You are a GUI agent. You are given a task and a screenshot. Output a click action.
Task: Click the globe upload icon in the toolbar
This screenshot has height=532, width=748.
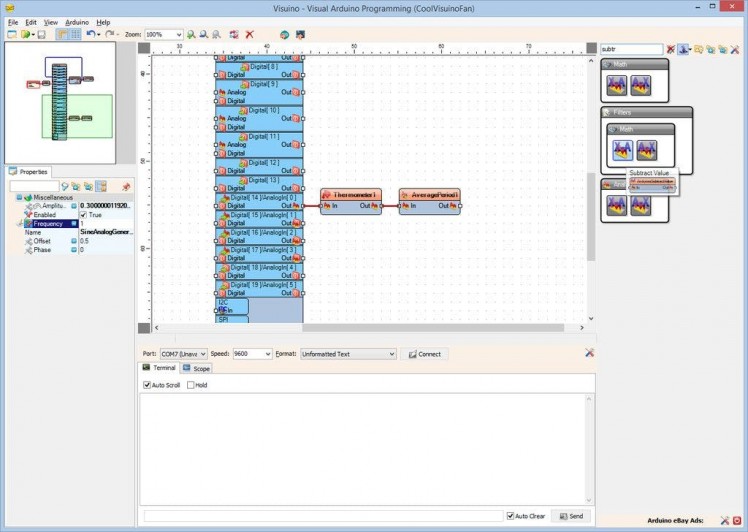click(284, 34)
